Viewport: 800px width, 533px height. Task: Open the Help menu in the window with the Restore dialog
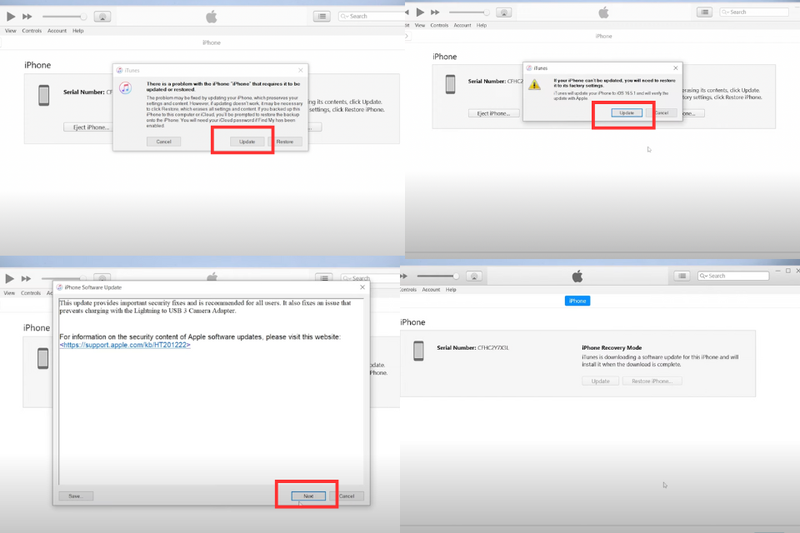78,31
